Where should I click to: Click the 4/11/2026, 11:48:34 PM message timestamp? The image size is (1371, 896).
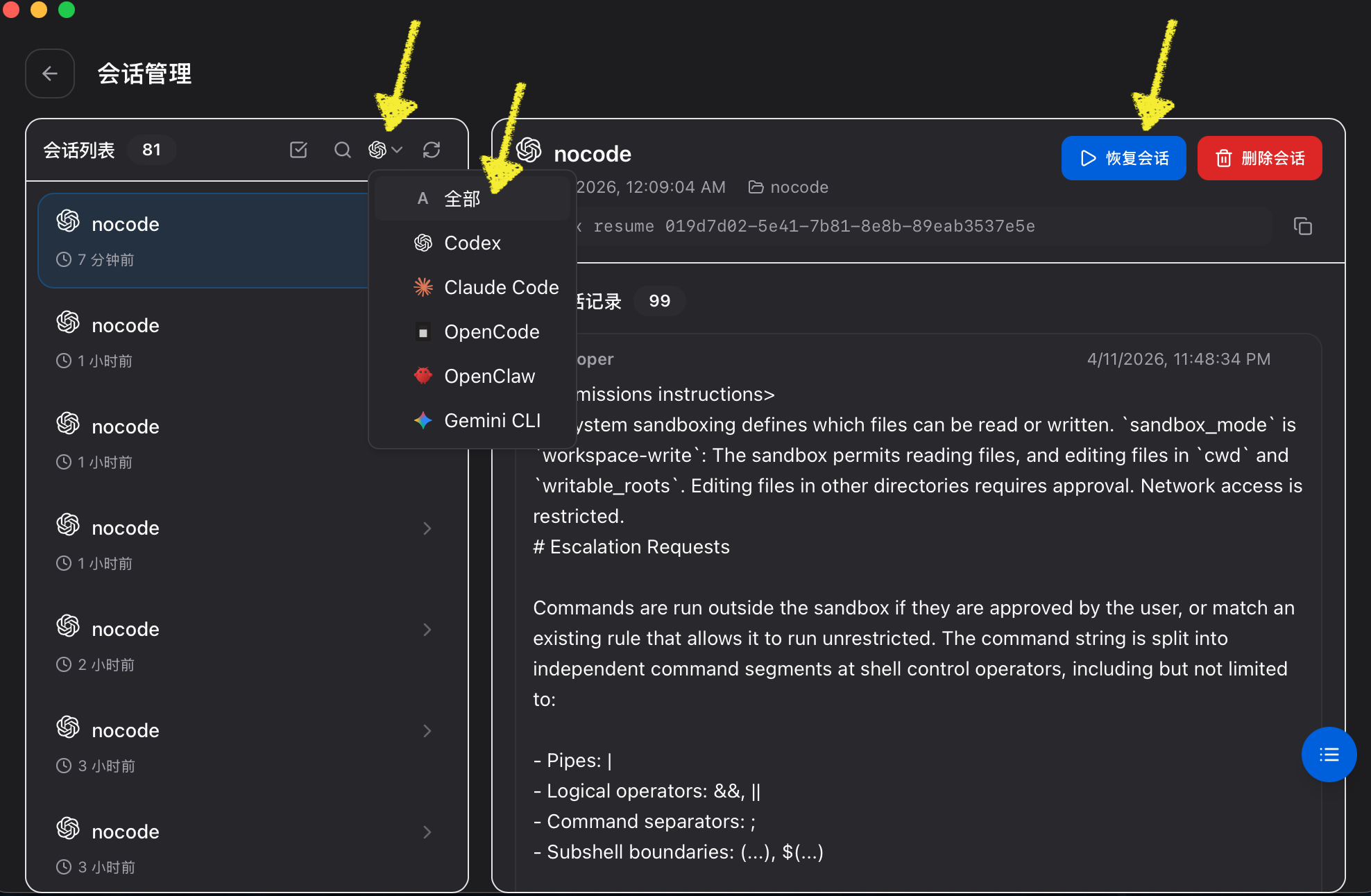1179,359
